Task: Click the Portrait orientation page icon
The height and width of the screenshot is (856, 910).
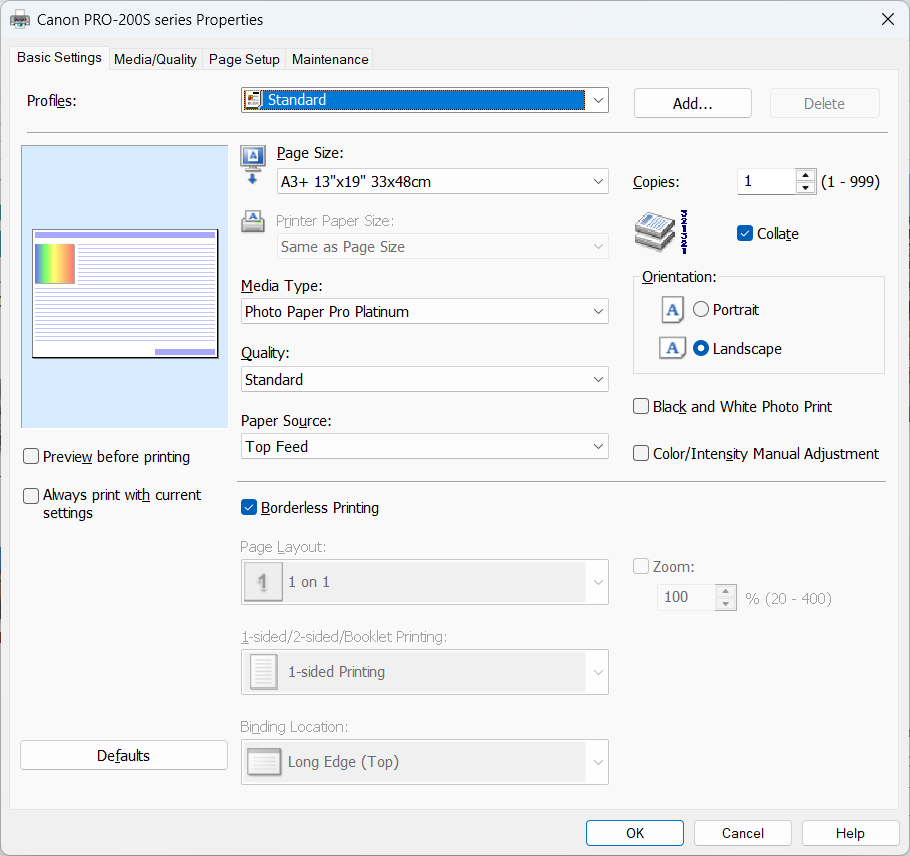Action: pos(673,310)
